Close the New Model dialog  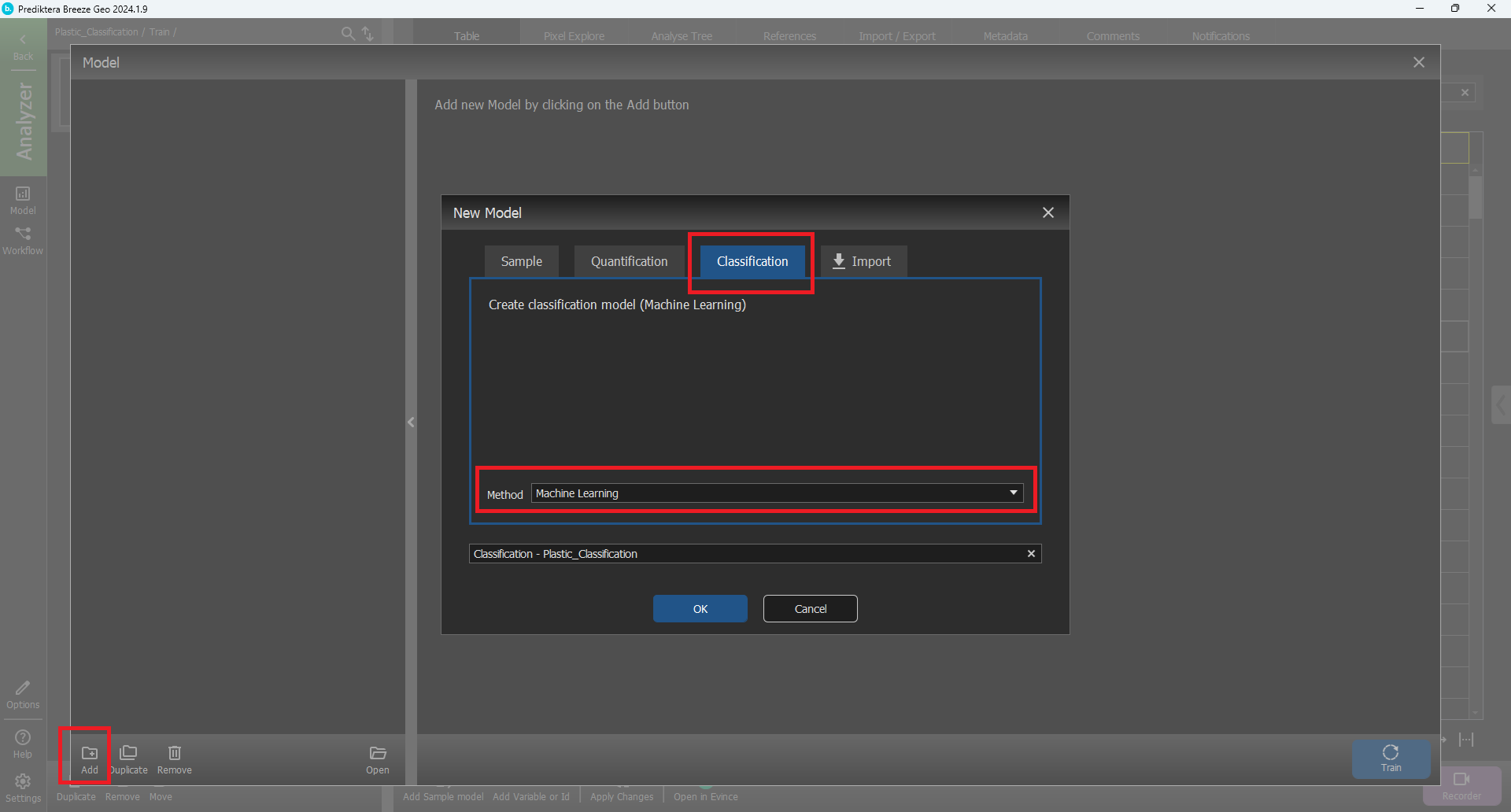pyautogui.click(x=1048, y=213)
